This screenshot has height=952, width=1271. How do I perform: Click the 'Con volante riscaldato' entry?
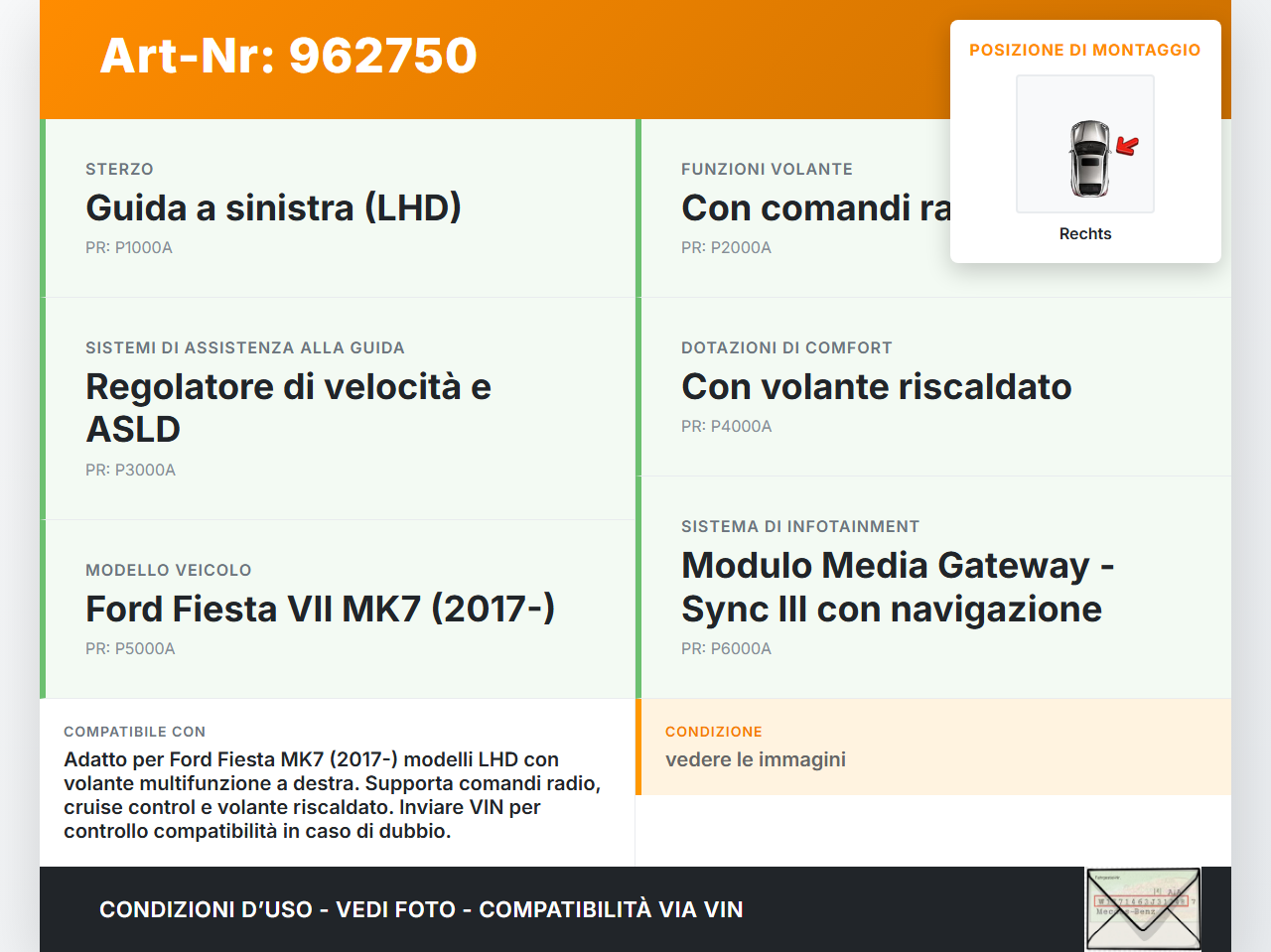pos(876,386)
